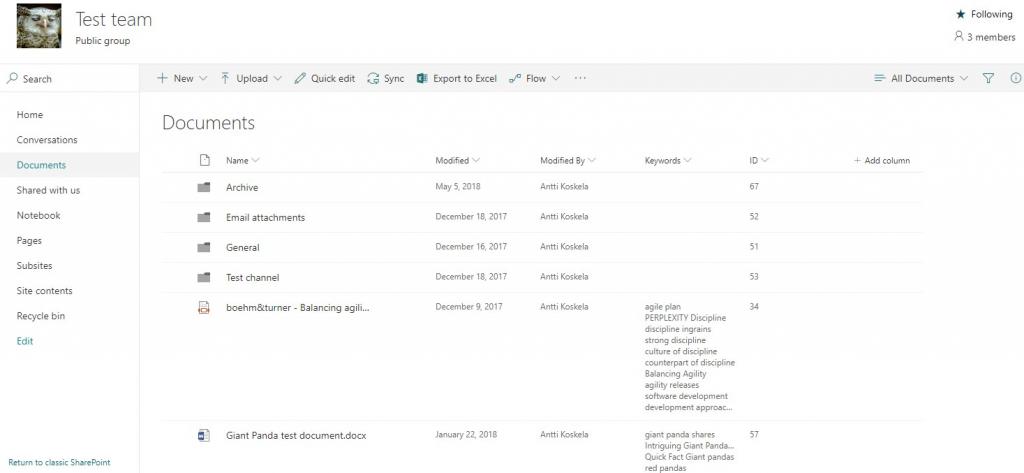Viewport: 1024px width, 473px height.
Task: Click the Following star icon
Action: click(x=961, y=14)
